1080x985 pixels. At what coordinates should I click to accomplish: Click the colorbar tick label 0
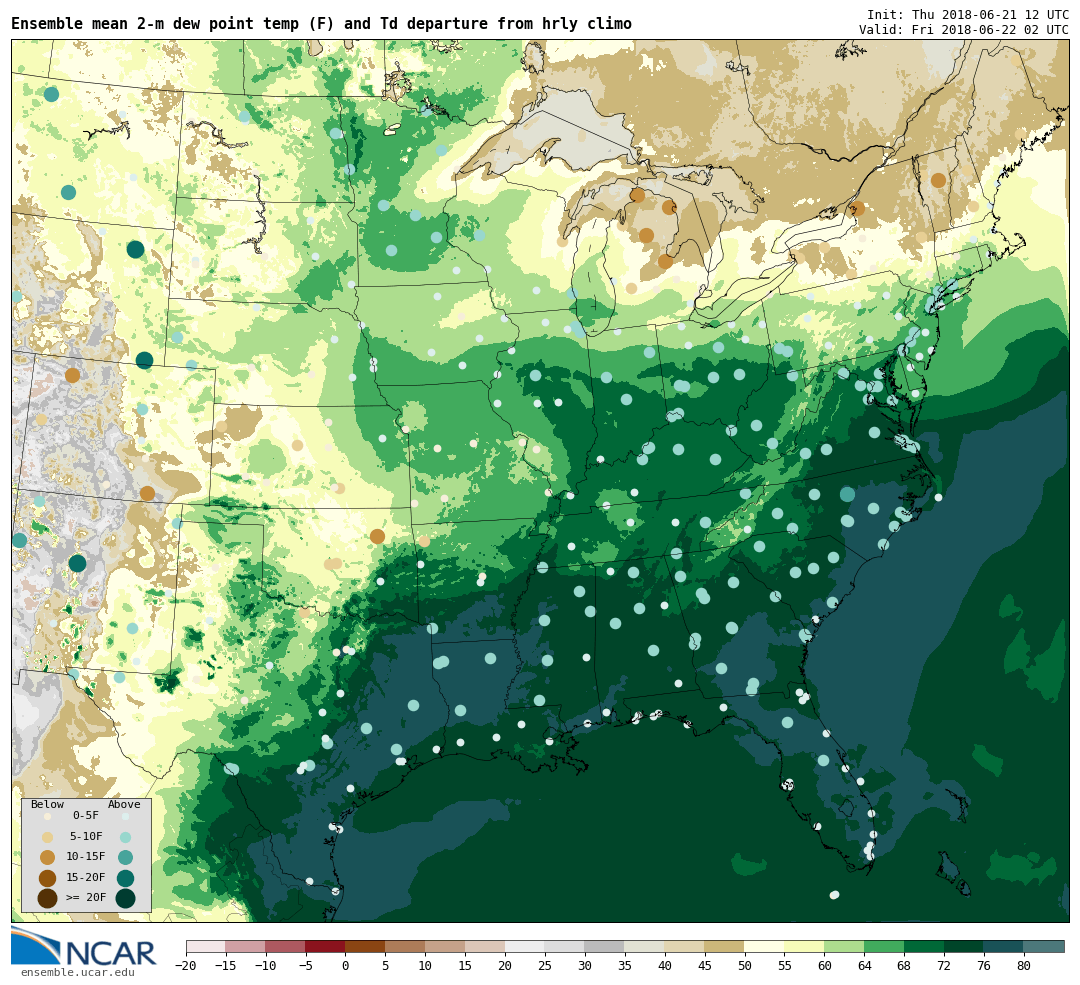coord(345,966)
